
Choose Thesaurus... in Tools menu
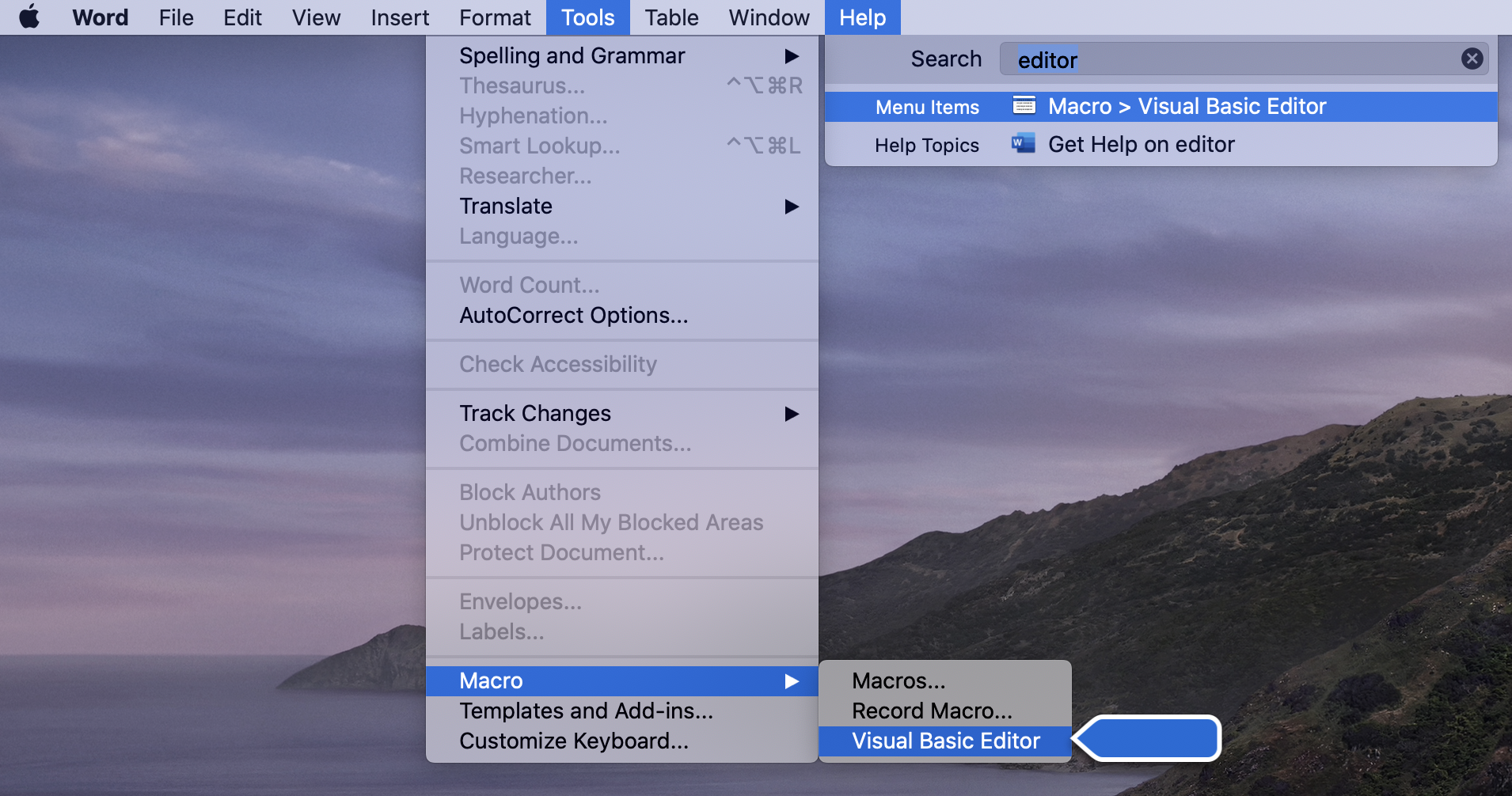622,86
